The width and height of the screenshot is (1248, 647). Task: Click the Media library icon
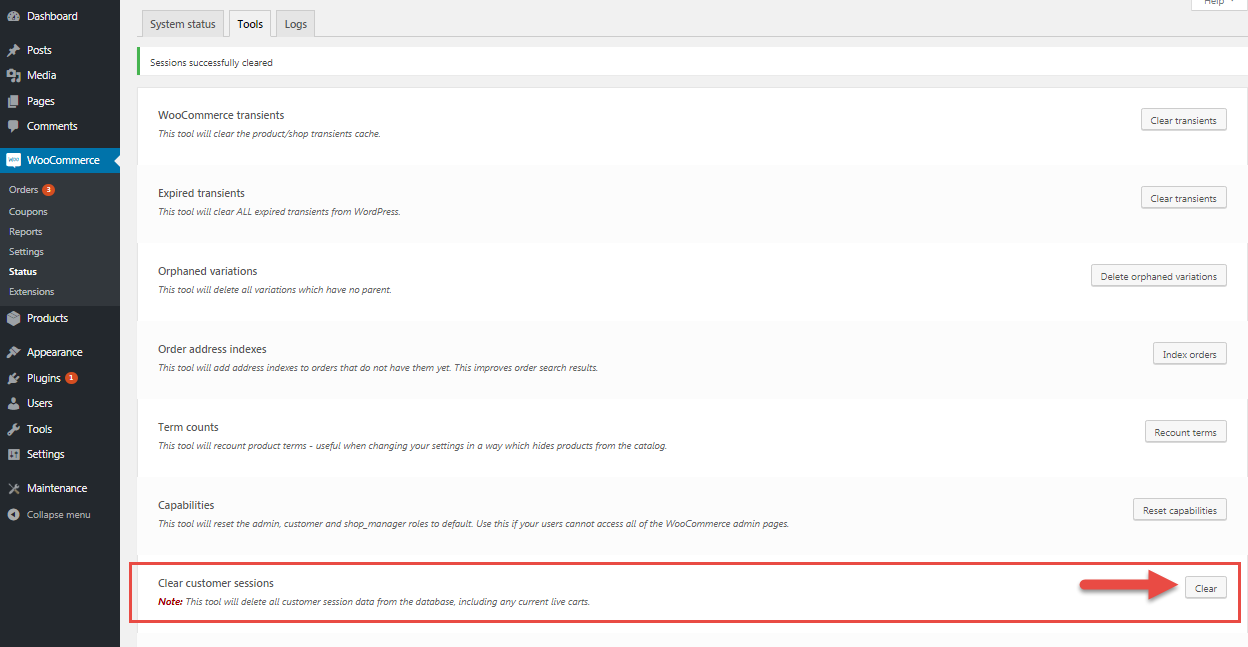coord(13,75)
